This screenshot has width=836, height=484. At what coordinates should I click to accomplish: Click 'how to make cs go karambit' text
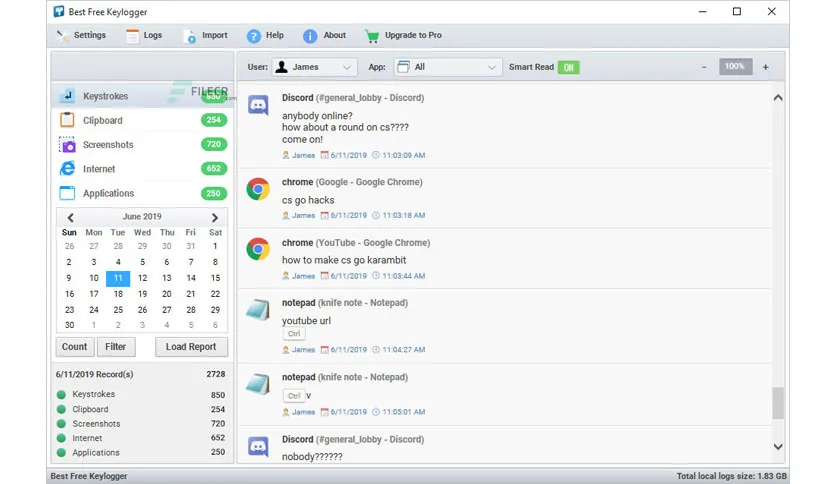point(344,260)
